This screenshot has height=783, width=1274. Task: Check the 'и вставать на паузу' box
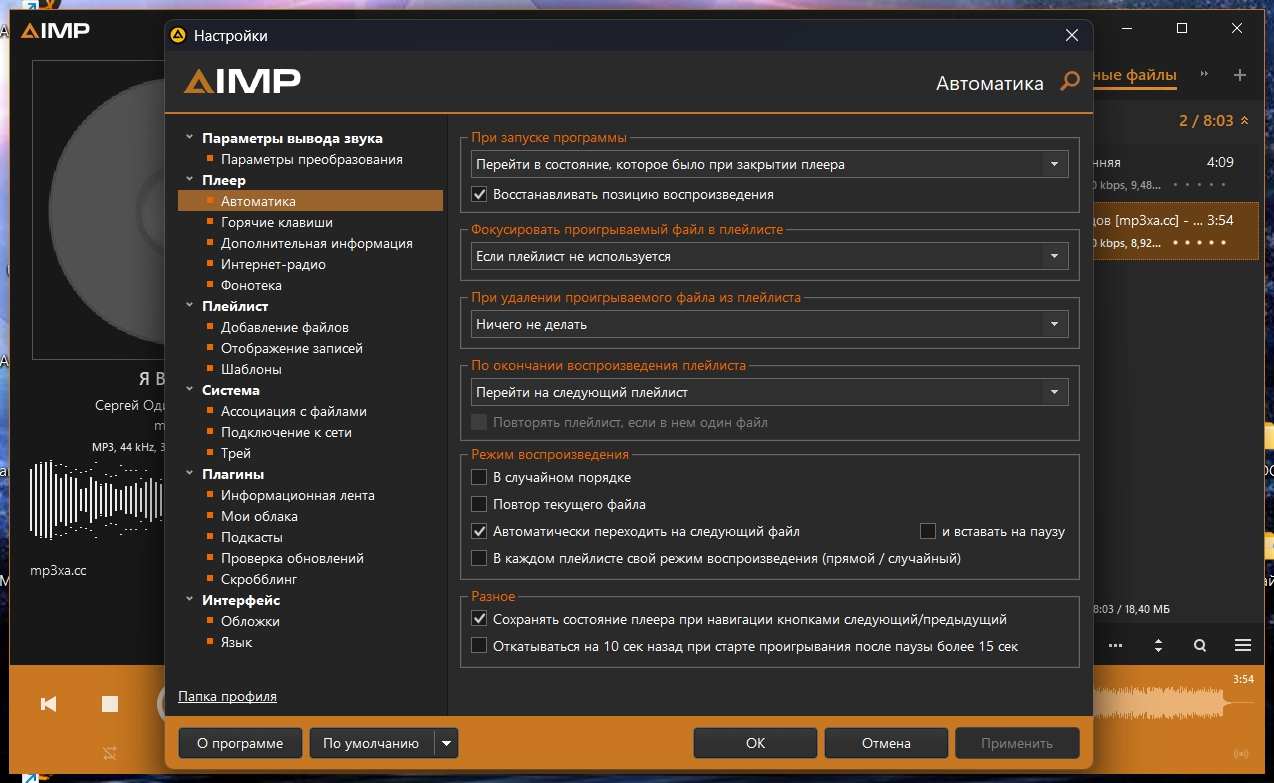pyautogui.click(x=928, y=531)
